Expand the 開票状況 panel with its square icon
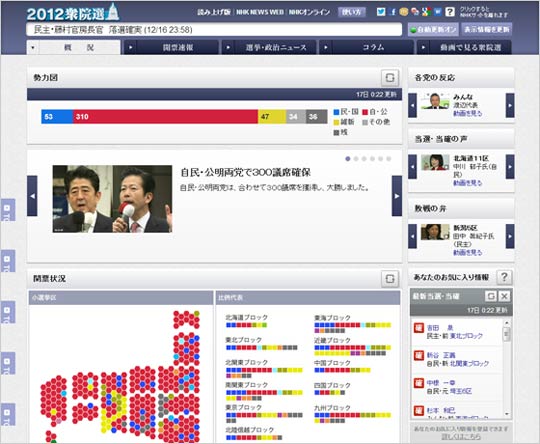Image resolution: width=540 pixels, height=444 pixels. point(390,278)
